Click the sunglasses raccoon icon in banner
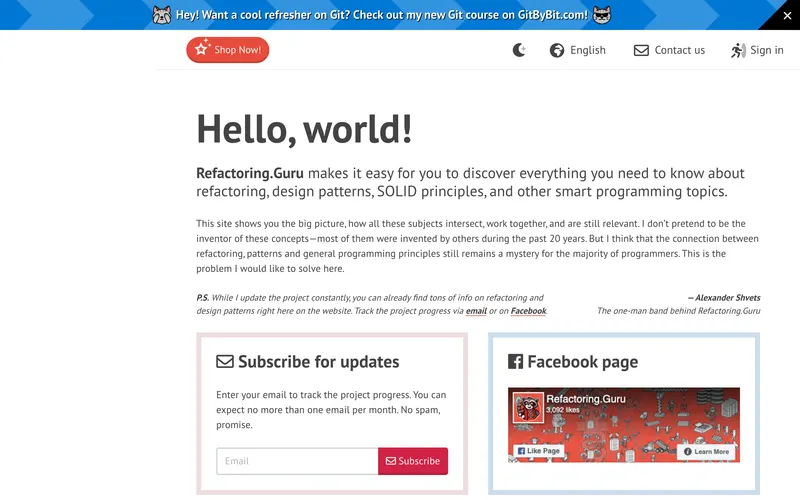 [602, 15]
